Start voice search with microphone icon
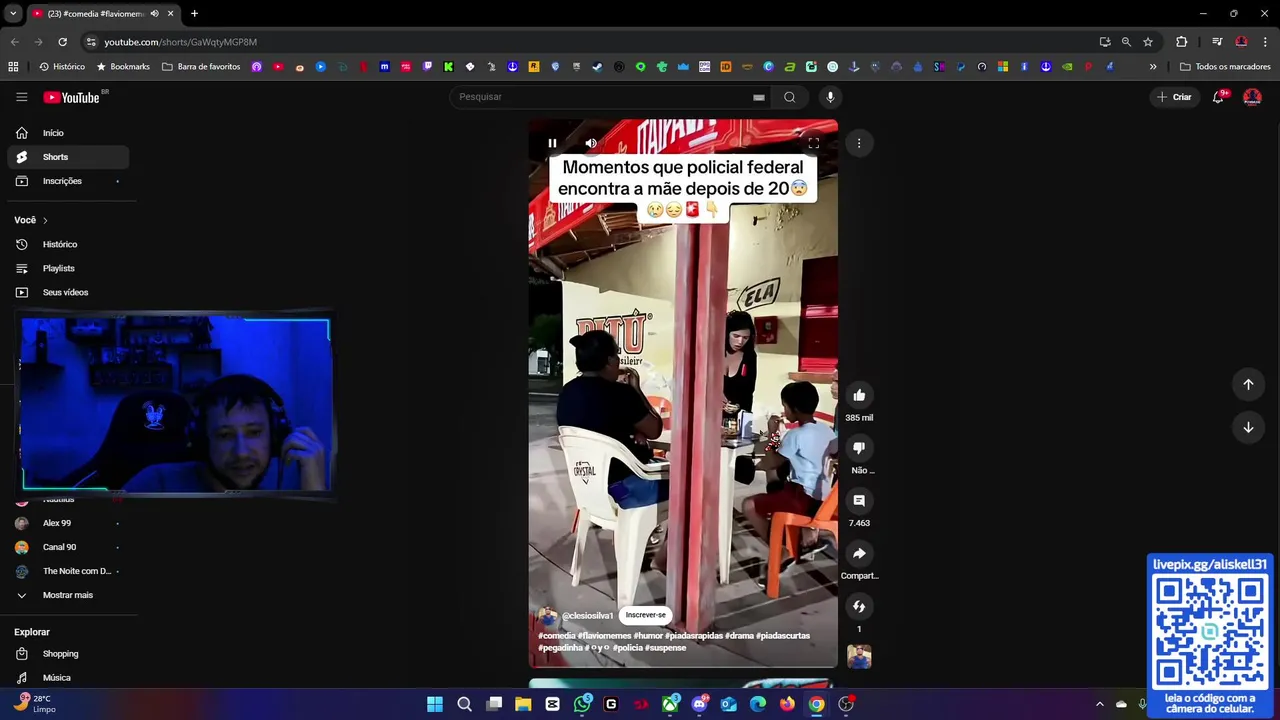The height and width of the screenshot is (720, 1280). pos(830,97)
